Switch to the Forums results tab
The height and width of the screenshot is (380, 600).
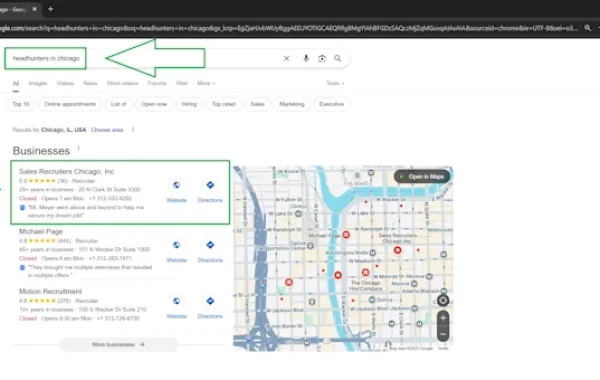coord(157,83)
